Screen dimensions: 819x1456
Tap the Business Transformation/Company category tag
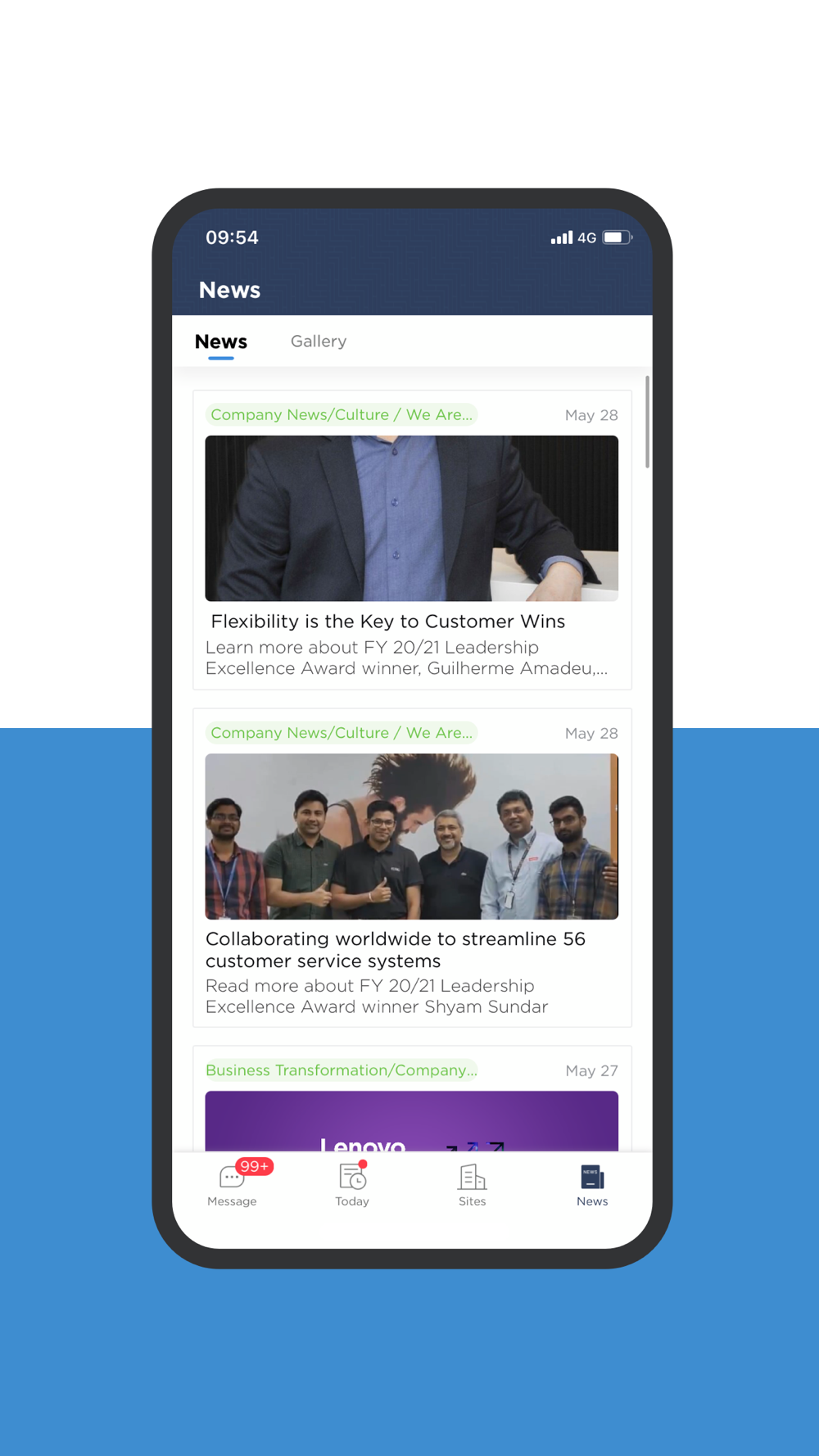(x=342, y=1070)
